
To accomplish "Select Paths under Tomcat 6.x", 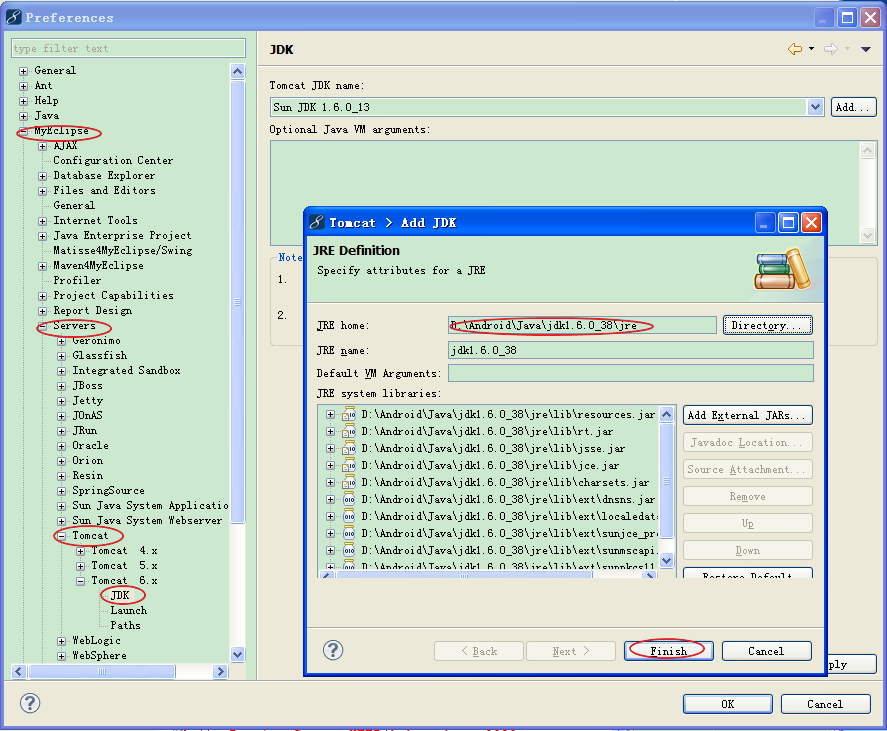I will tap(125, 625).
